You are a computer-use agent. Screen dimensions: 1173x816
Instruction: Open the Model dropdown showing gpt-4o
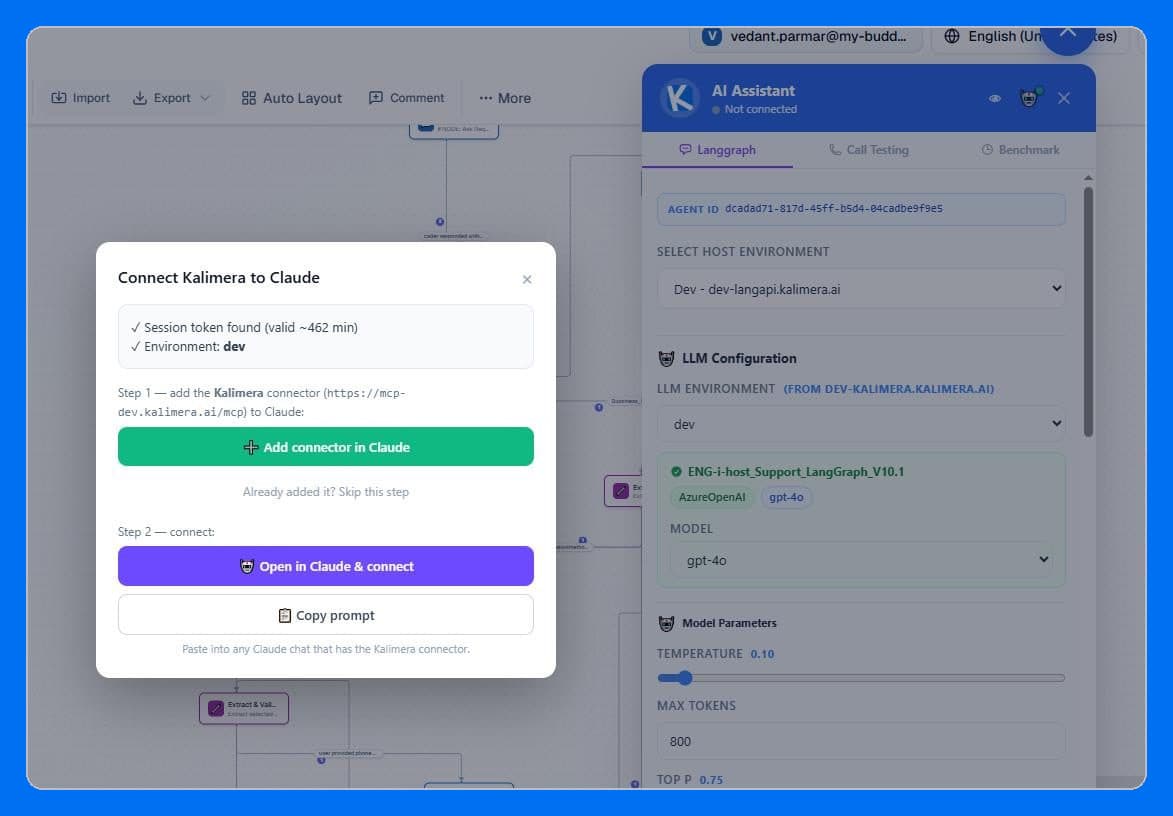[x=861, y=560]
